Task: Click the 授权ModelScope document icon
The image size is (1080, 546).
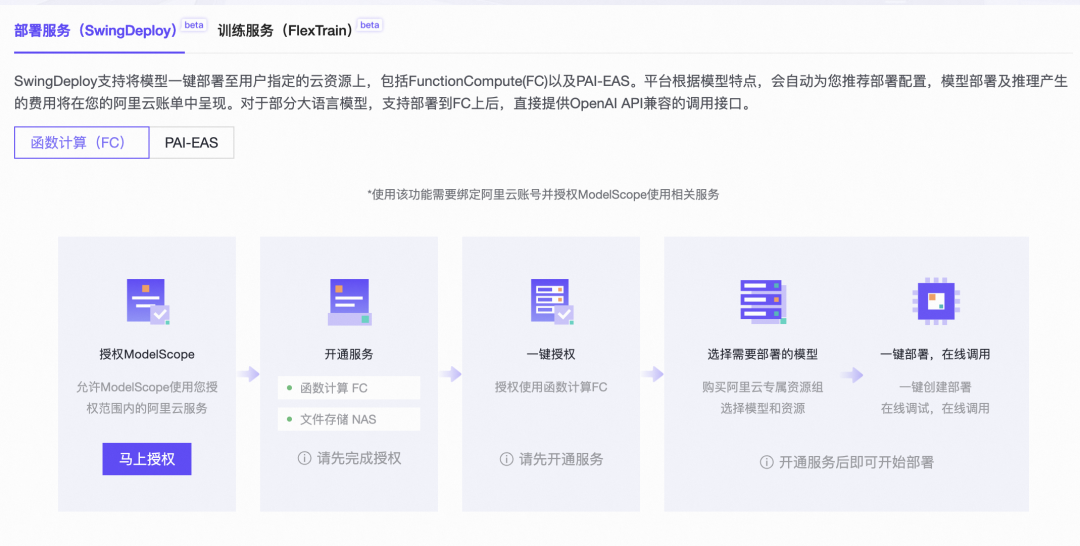Action: 147,302
